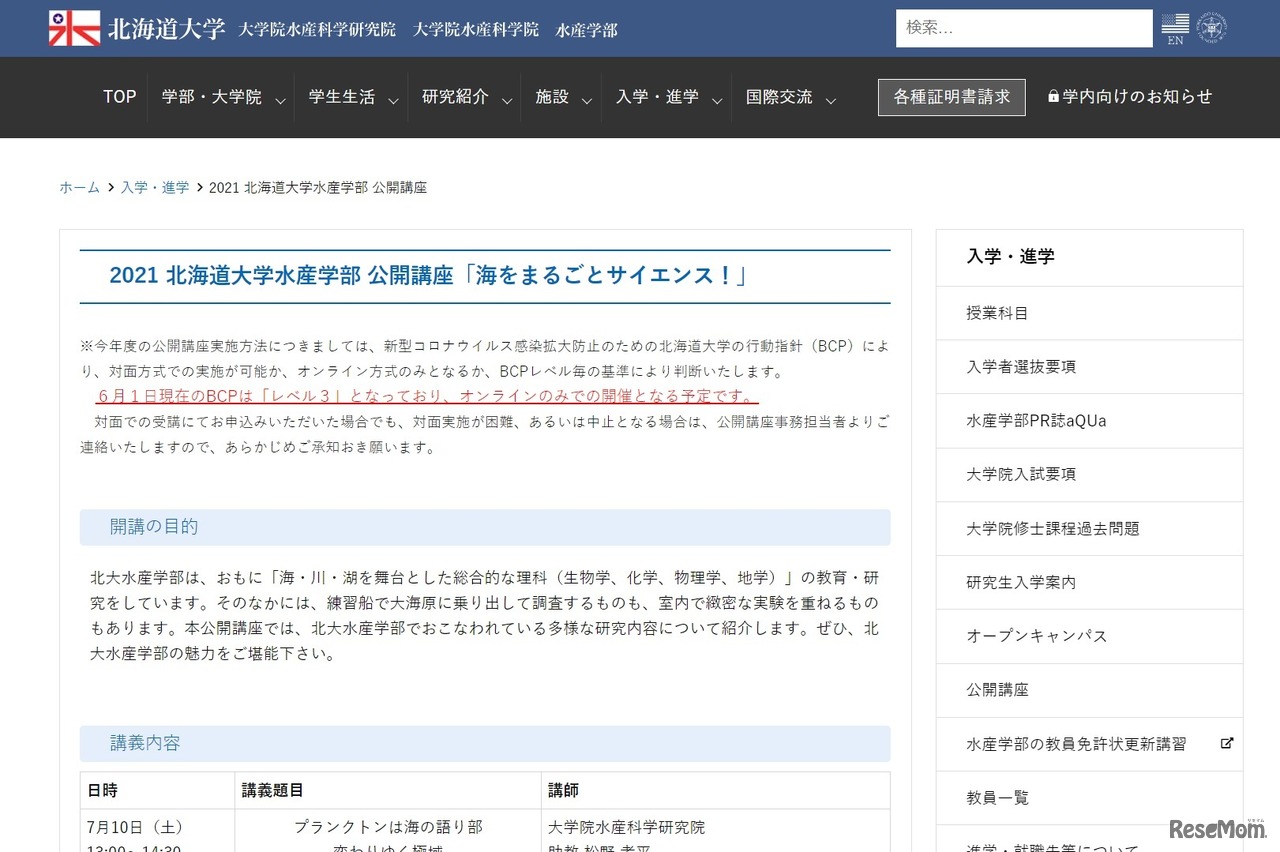Switch language with the EN flag icon
This screenshot has width=1280, height=852.
pyautogui.click(x=1175, y=28)
